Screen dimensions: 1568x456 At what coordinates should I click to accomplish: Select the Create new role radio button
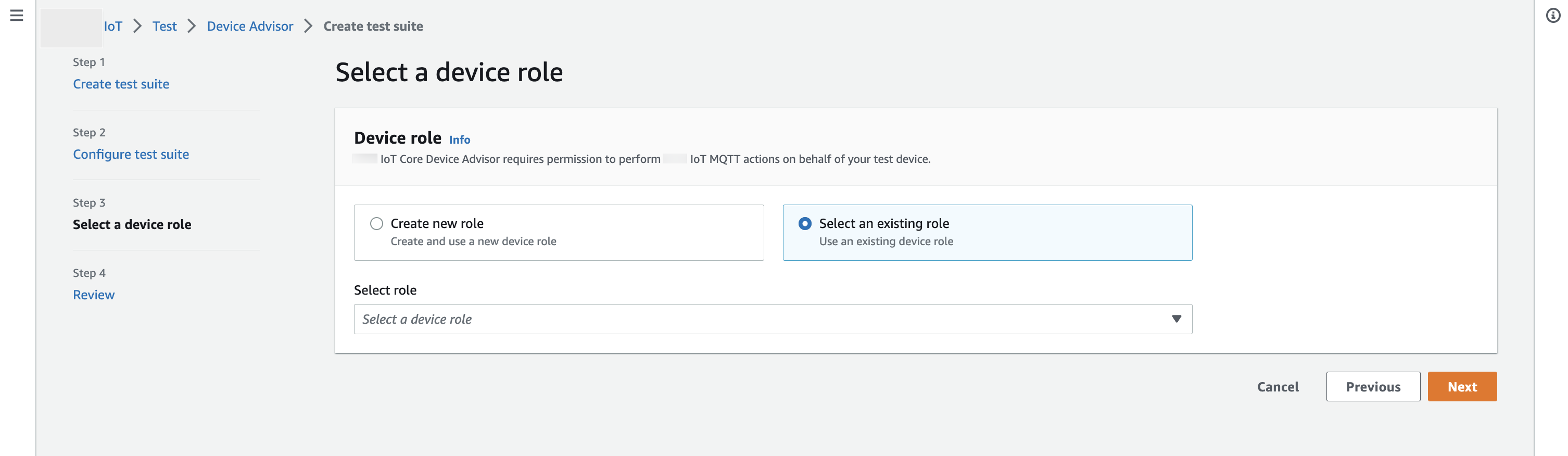[377, 223]
